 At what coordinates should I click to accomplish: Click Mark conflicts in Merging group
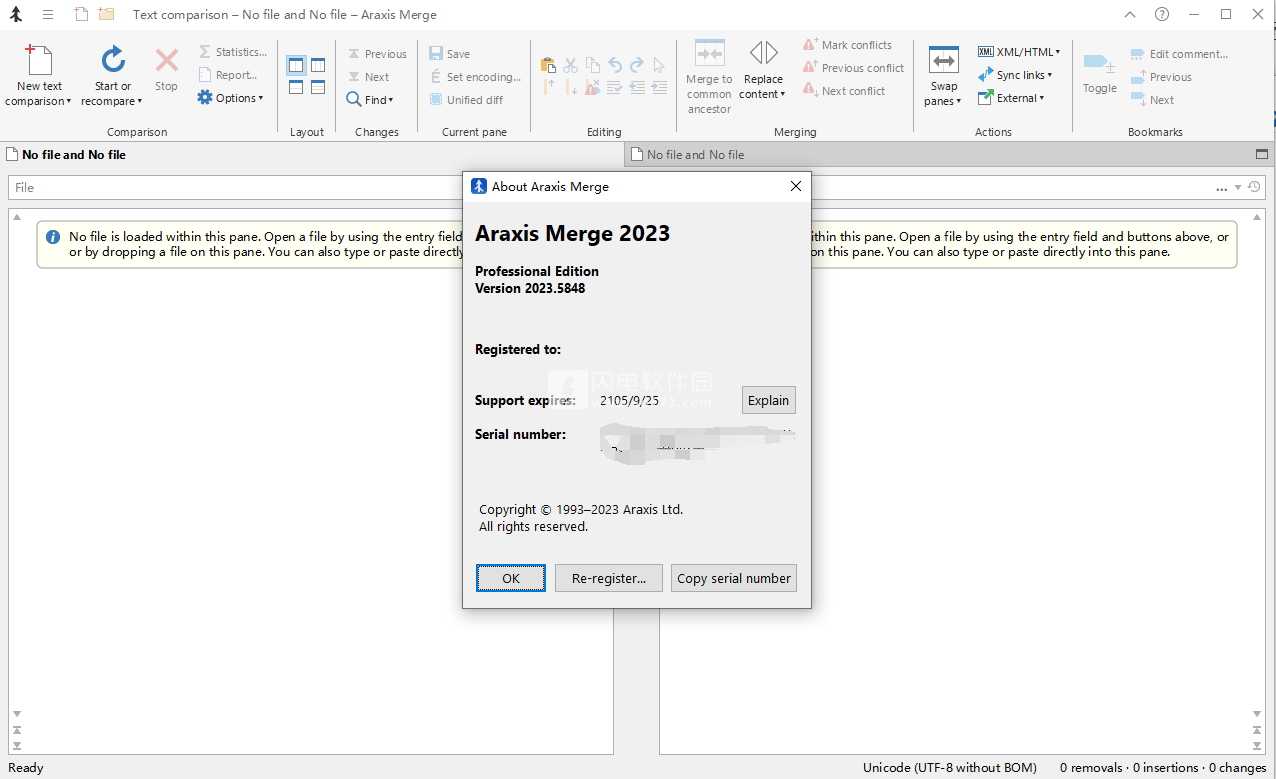pyautogui.click(x=848, y=45)
